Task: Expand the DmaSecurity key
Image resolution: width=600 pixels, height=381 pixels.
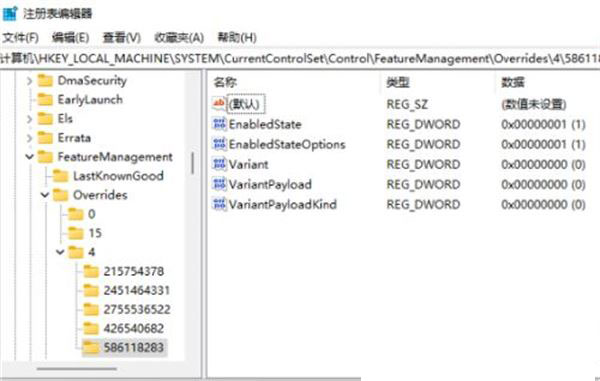Action: (29, 81)
